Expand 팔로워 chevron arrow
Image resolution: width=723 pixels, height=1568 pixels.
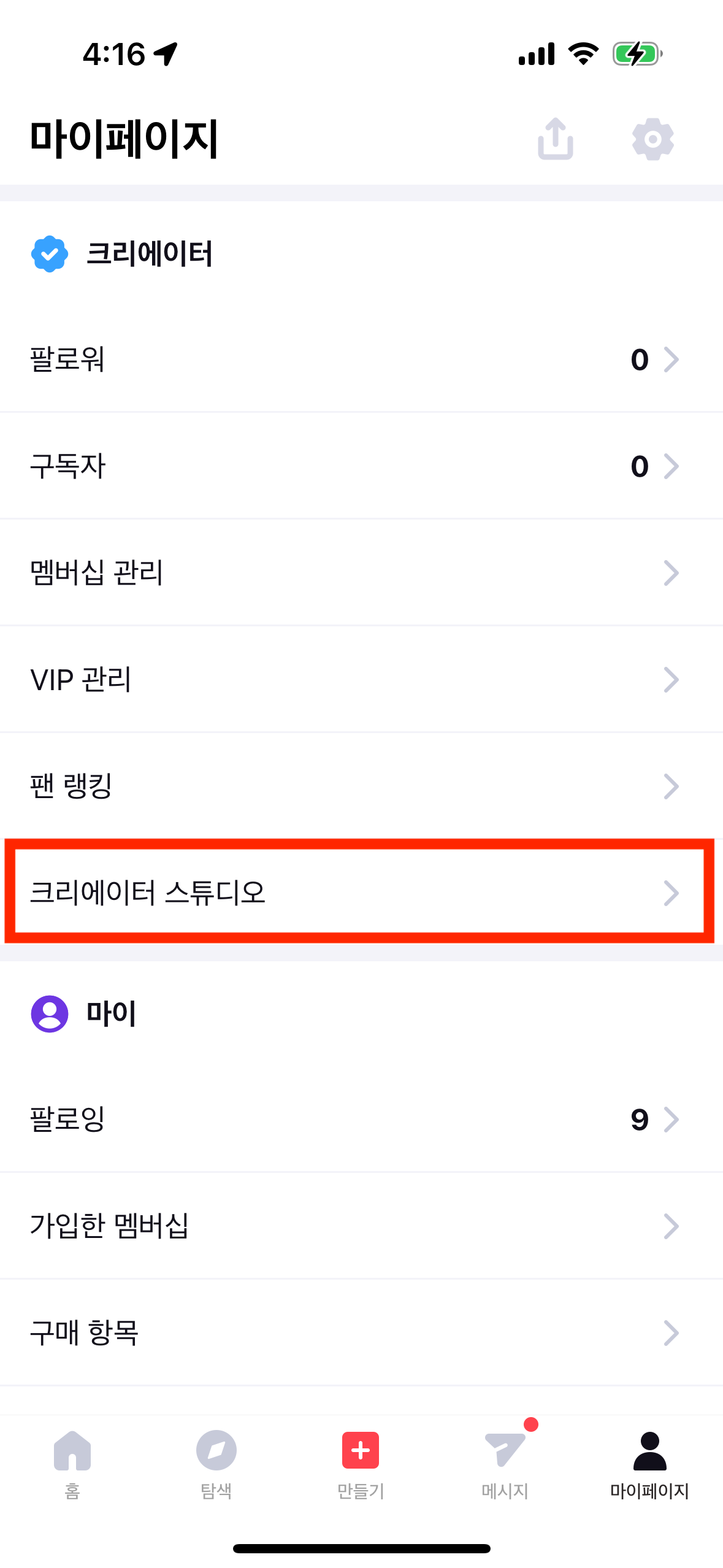(671, 359)
